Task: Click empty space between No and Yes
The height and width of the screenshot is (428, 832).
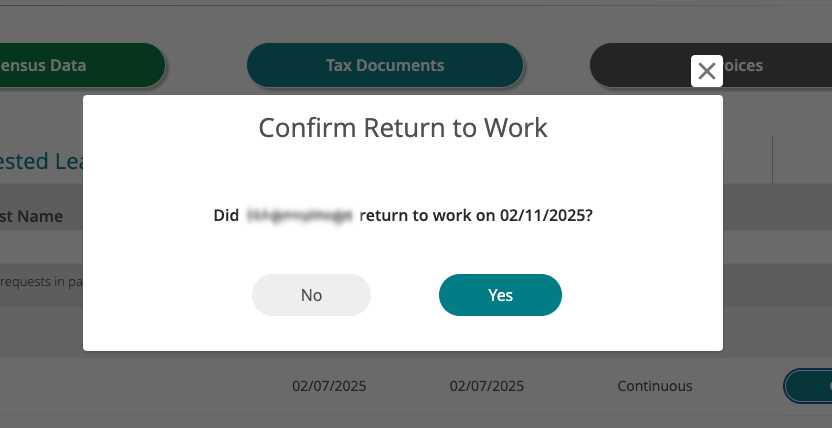Action: 405,295
